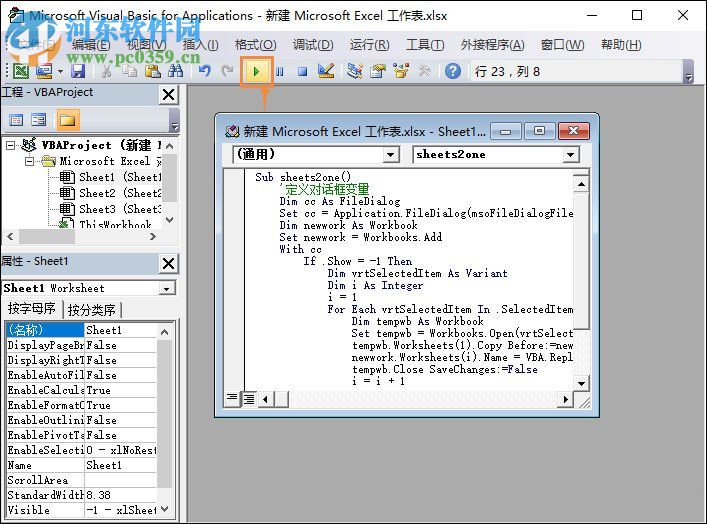Open Help via the question mark icon
Screen dimensions: 707x524
coord(453,71)
